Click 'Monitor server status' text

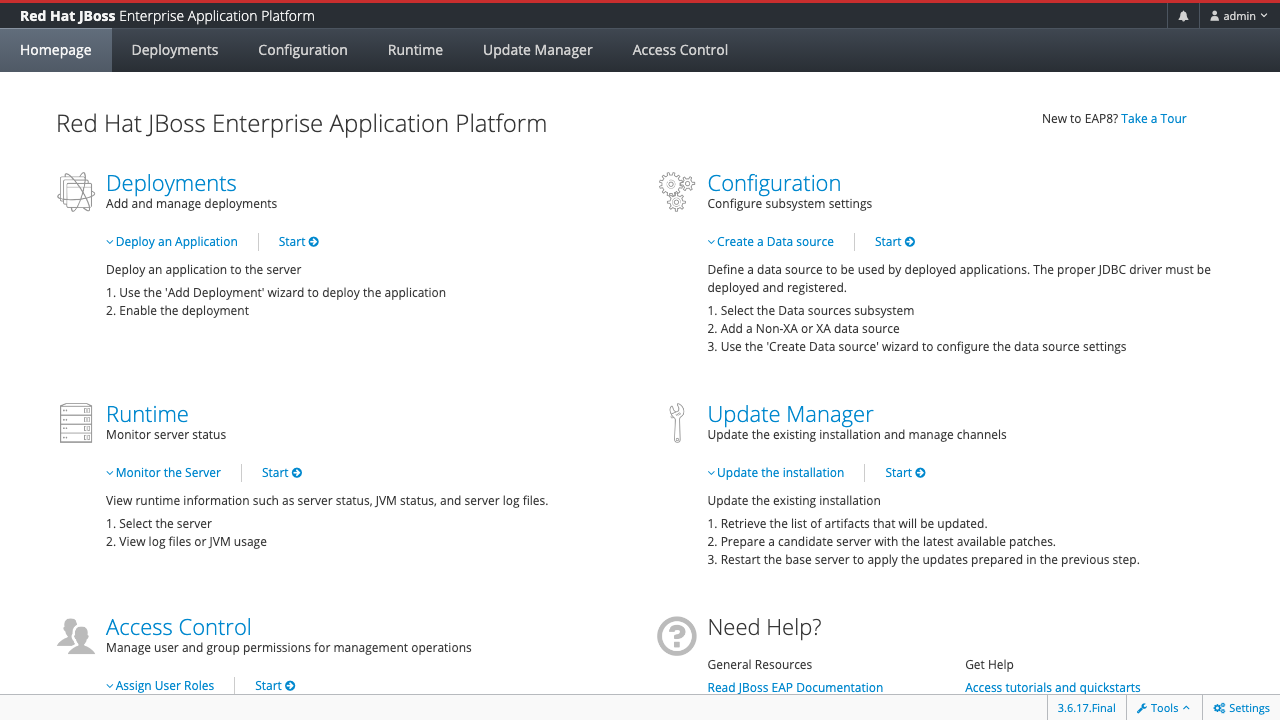pos(166,435)
